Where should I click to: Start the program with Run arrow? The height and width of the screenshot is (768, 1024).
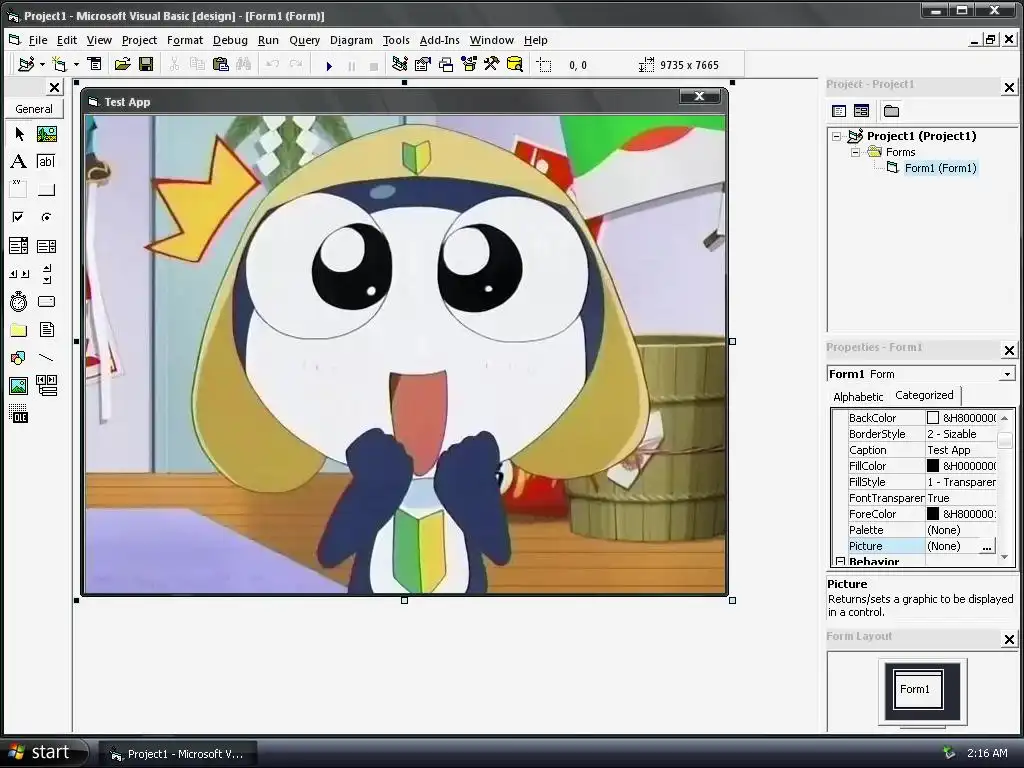coord(329,65)
